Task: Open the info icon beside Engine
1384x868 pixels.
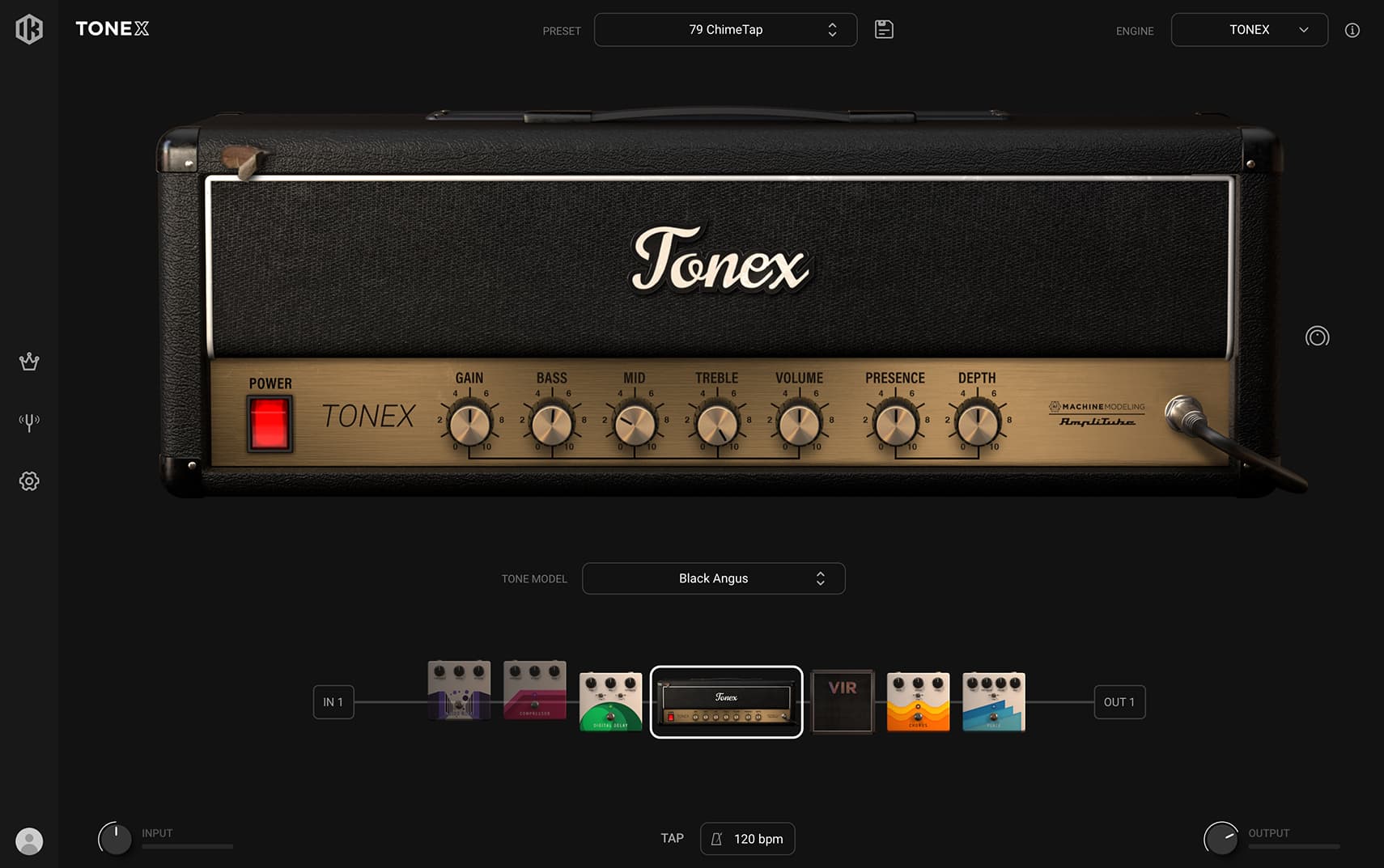Action: [1352, 30]
